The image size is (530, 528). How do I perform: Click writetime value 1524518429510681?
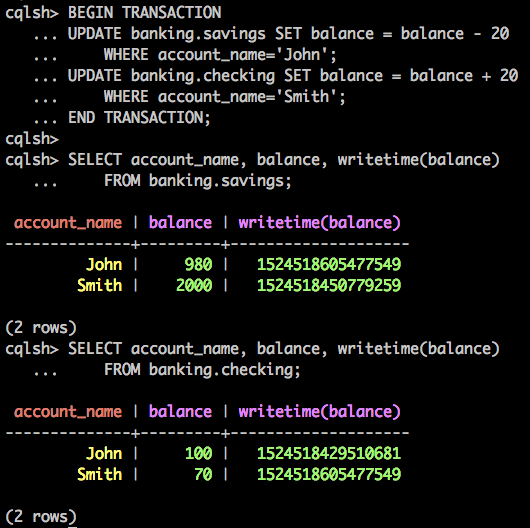[329, 453]
